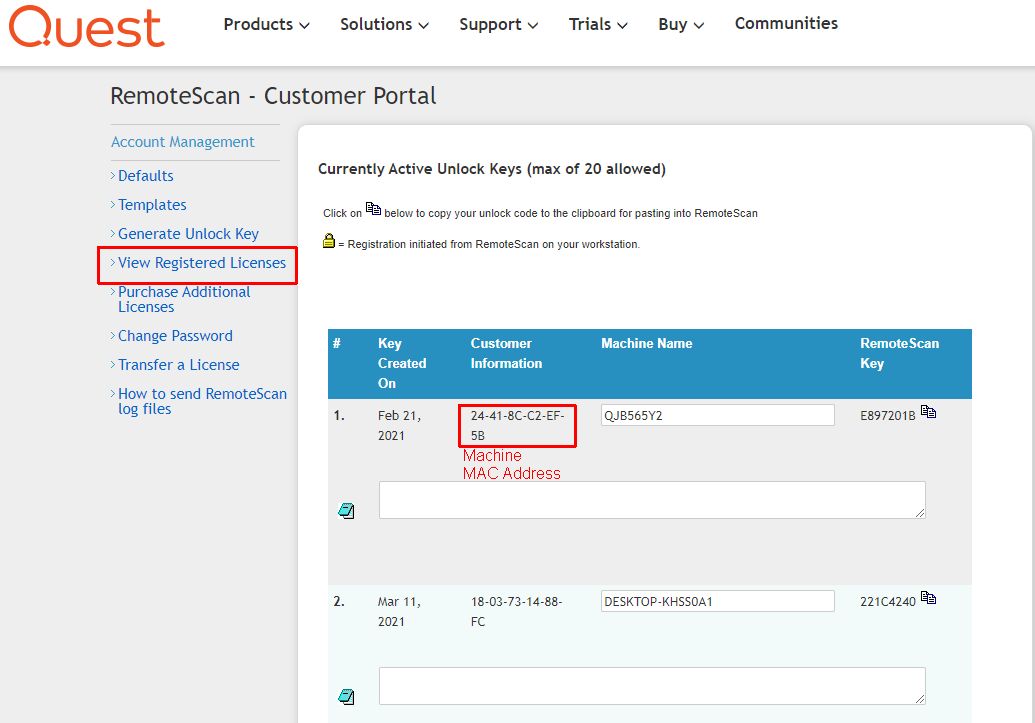Viewport: 1035px width, 723px height.
Task: Click the padlock icon in the legend
Action: coord(329,239)
